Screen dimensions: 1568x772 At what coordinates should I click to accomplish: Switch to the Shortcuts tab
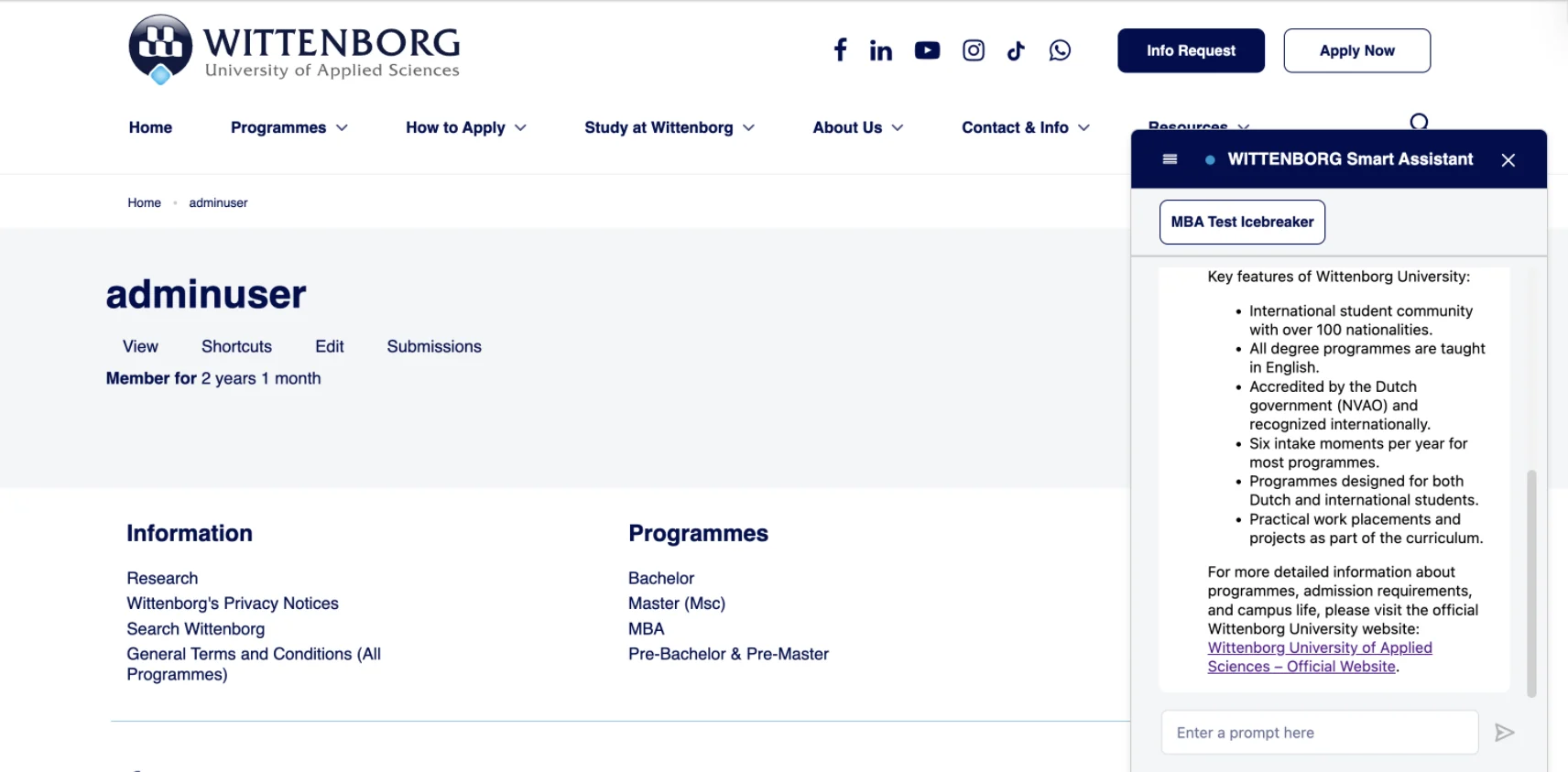[x=236, y=347]
